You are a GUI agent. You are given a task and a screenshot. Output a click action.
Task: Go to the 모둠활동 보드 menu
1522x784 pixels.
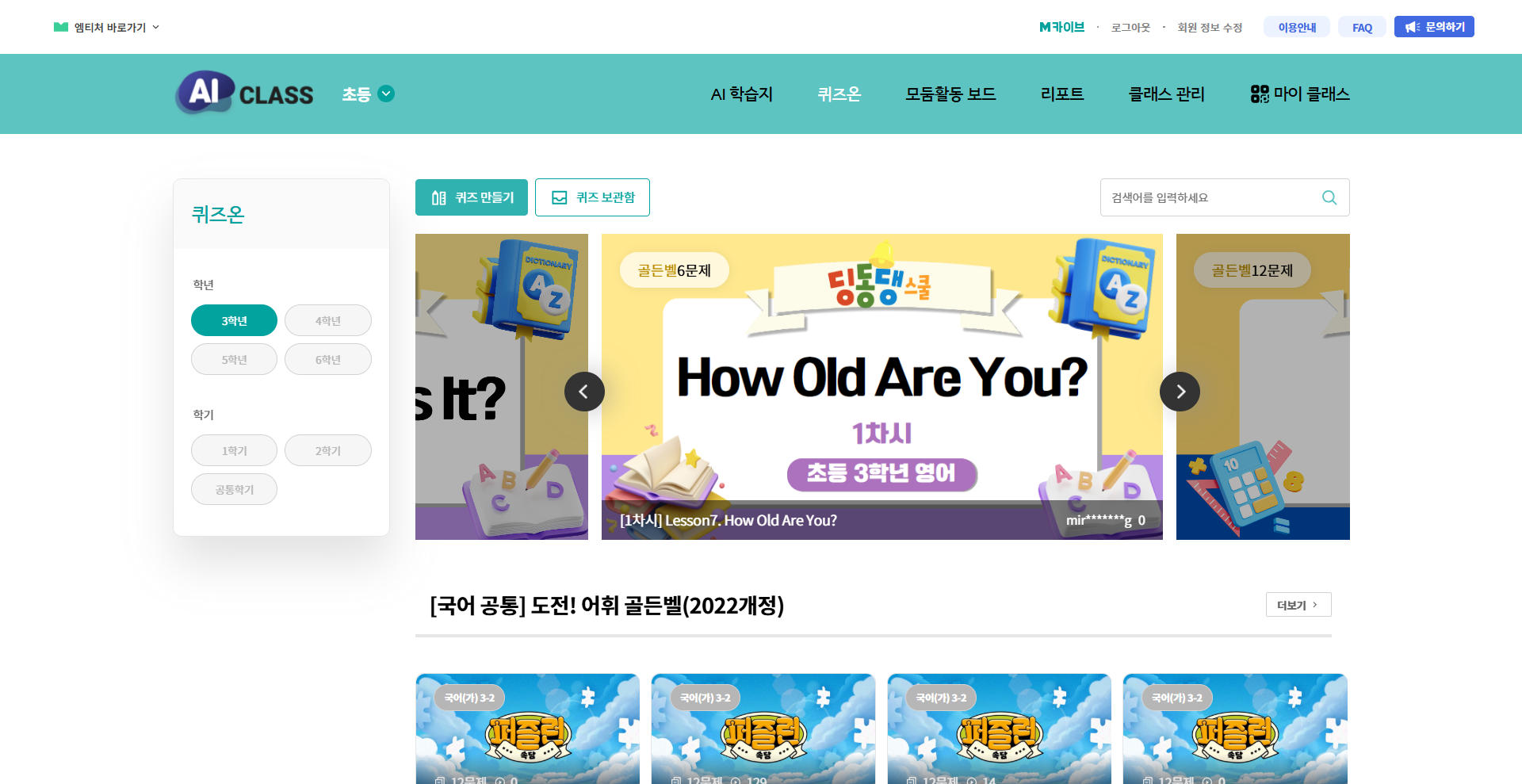[x=950, y=94]
